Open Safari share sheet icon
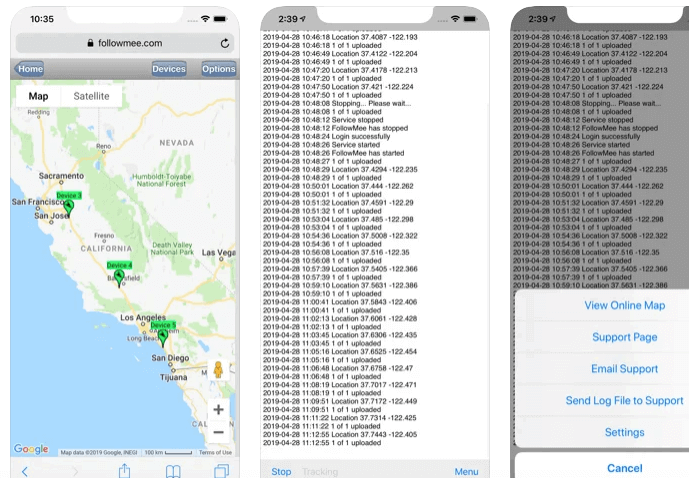Image resolution: width=689 pixels, height=478 pixels. [x=124, y=471]
